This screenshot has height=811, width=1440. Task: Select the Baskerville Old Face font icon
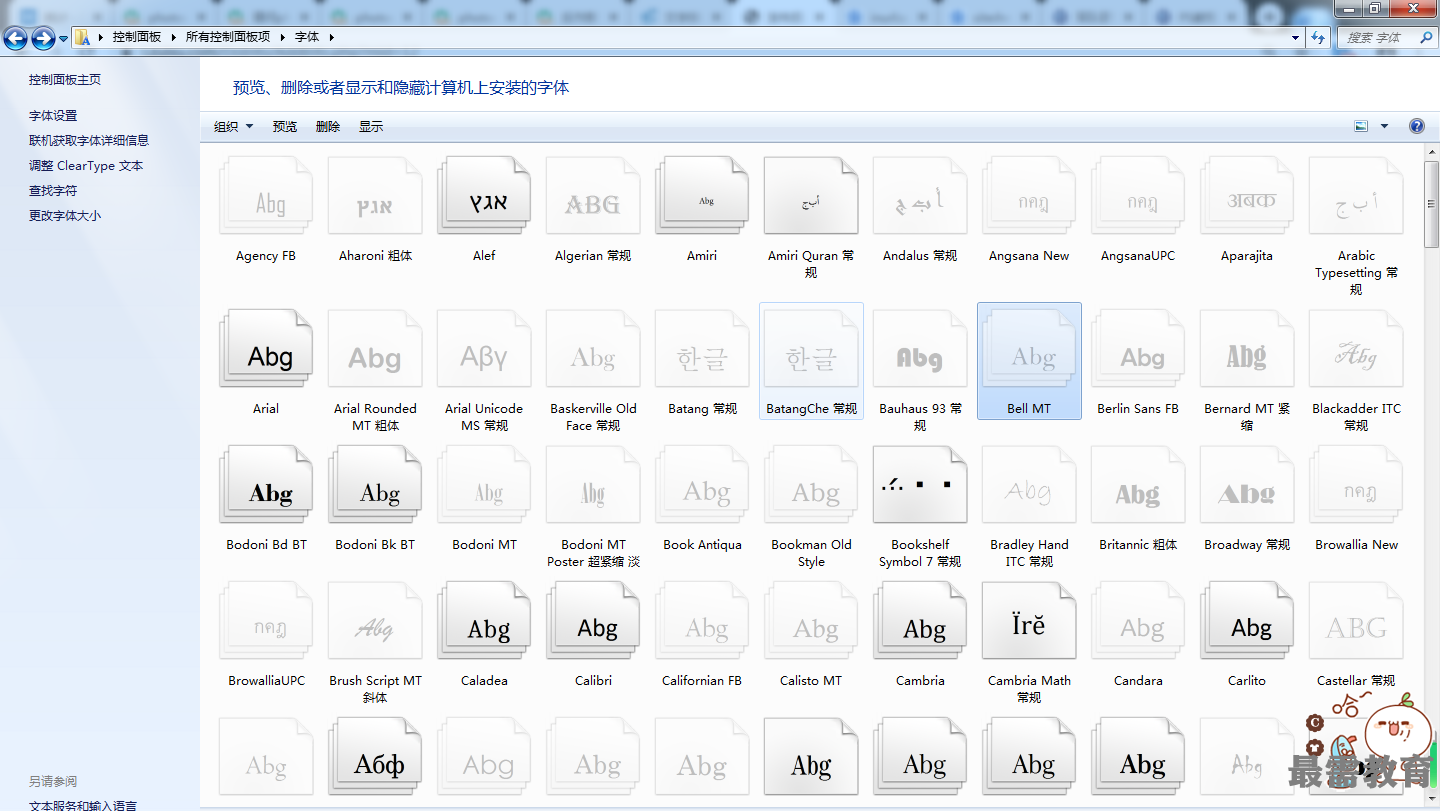(593, 349)
